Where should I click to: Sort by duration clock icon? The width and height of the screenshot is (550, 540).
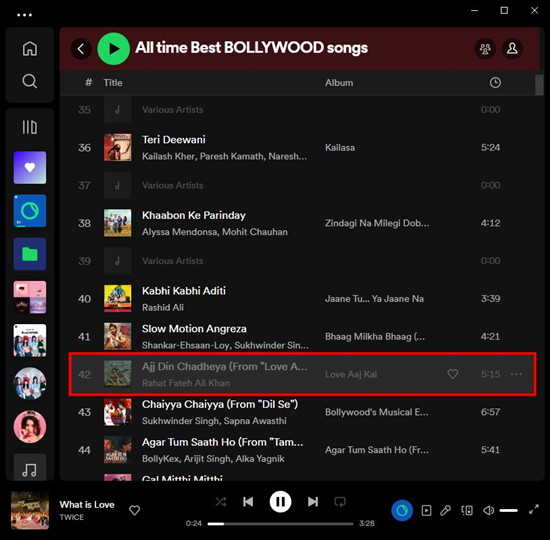[x=495, y=82]
